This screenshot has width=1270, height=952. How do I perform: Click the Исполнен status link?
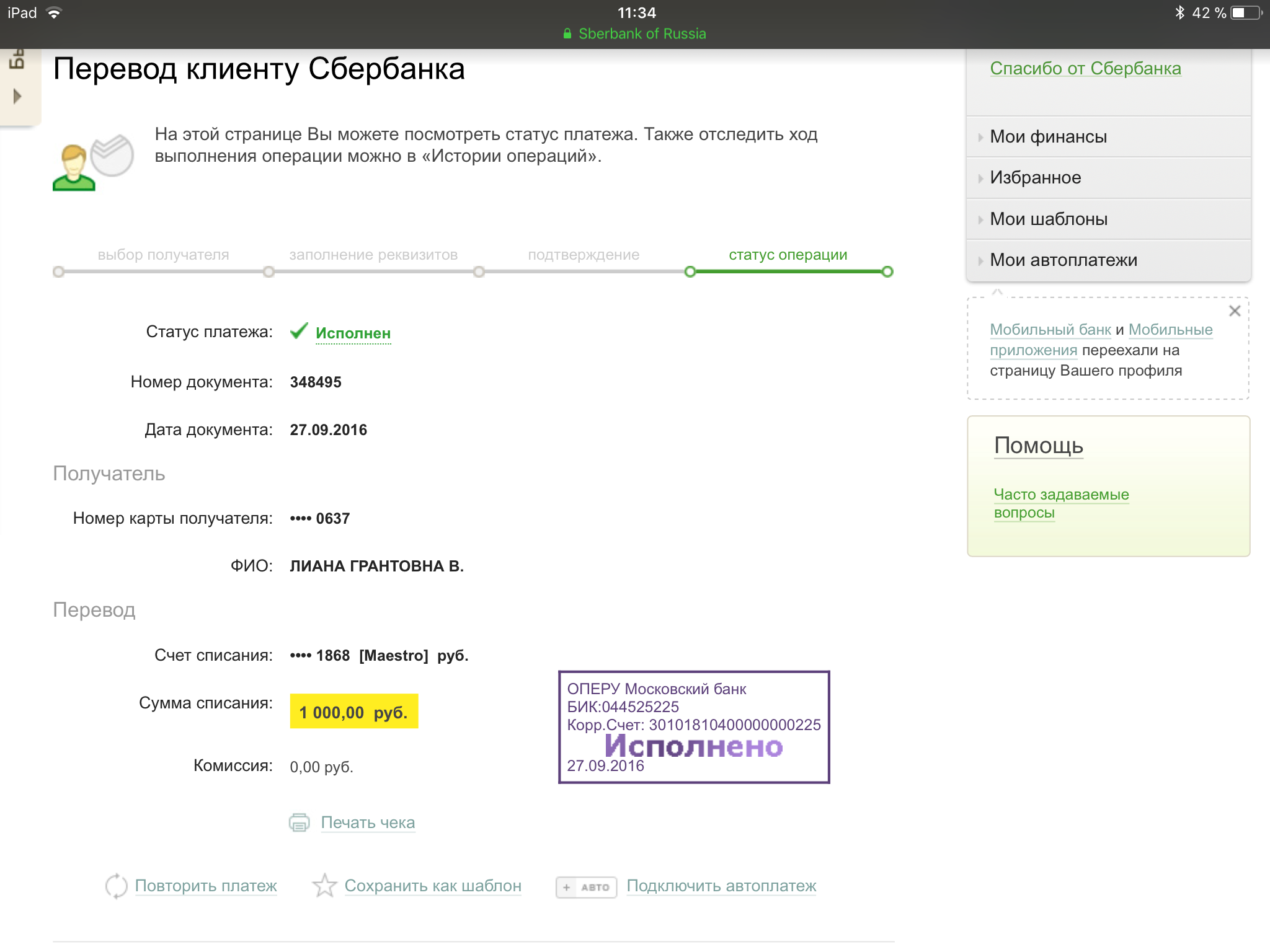pos(353,333)
